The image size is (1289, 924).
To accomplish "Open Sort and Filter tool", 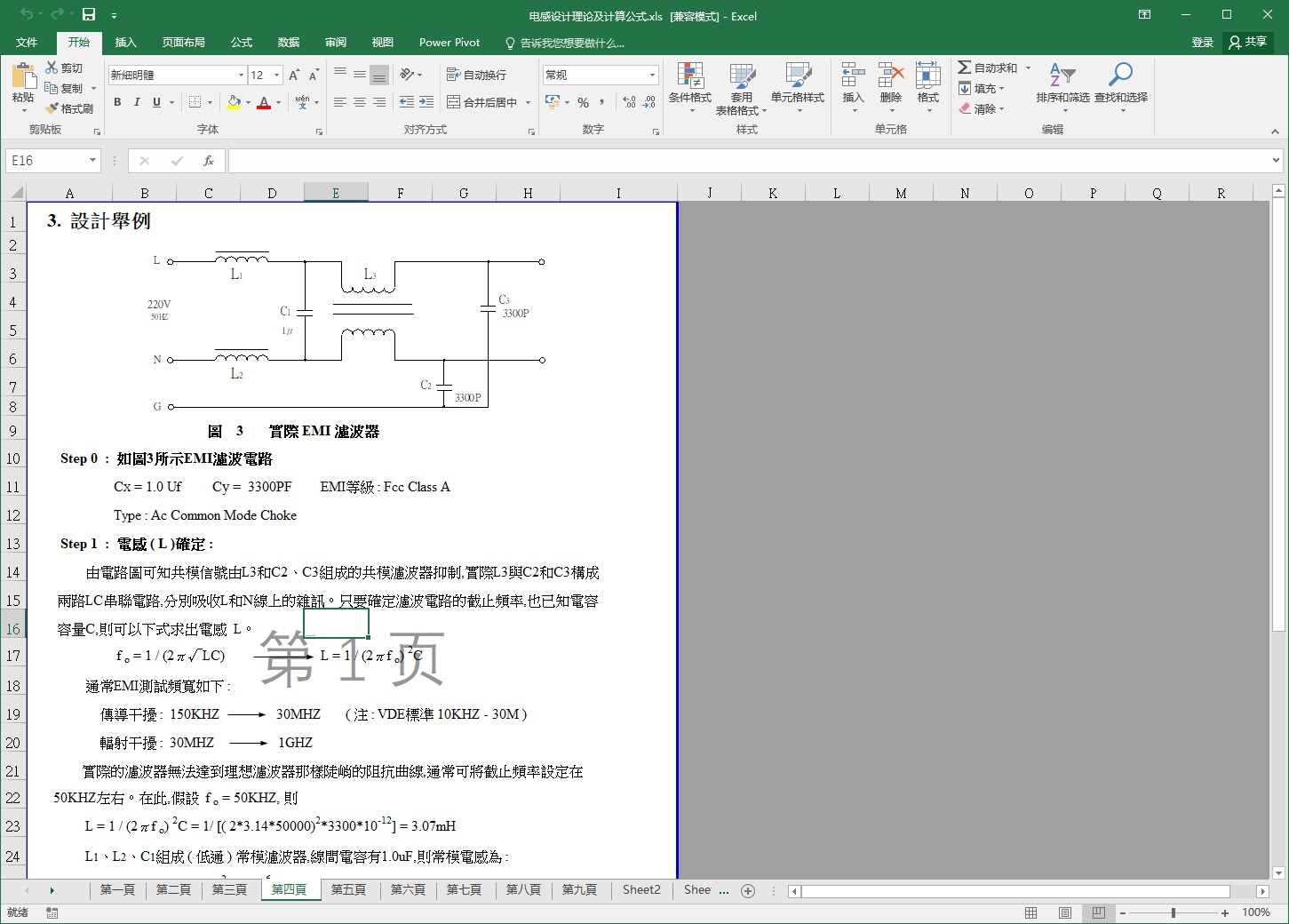I will point(1062,77).
